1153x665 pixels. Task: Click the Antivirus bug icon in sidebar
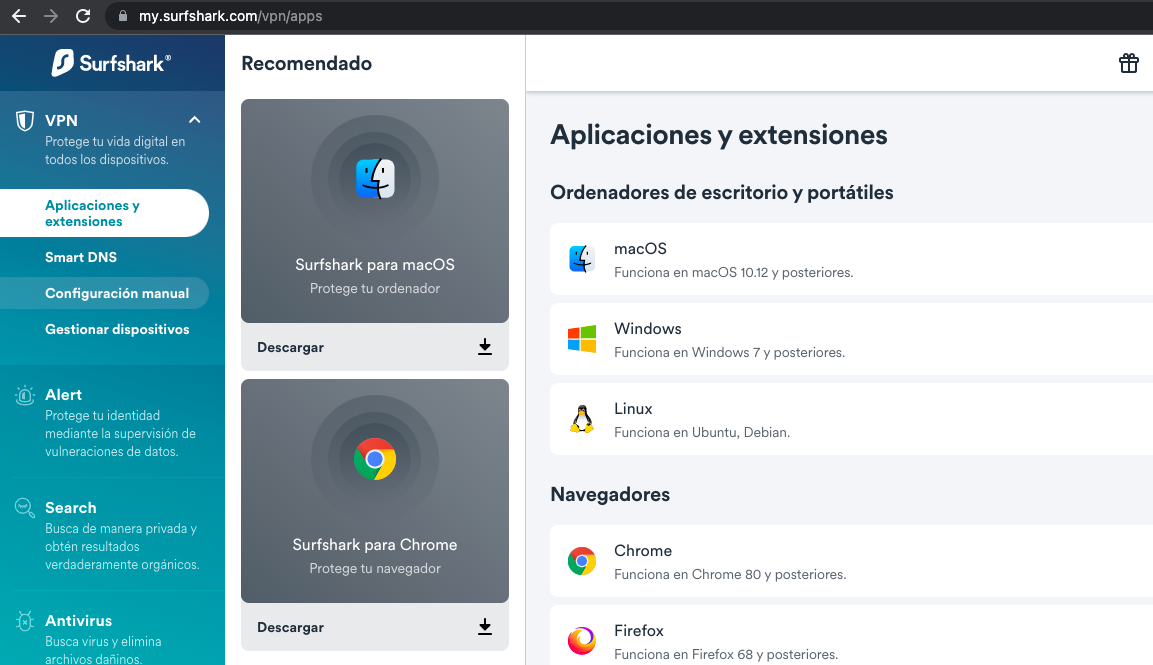(25, 622)
